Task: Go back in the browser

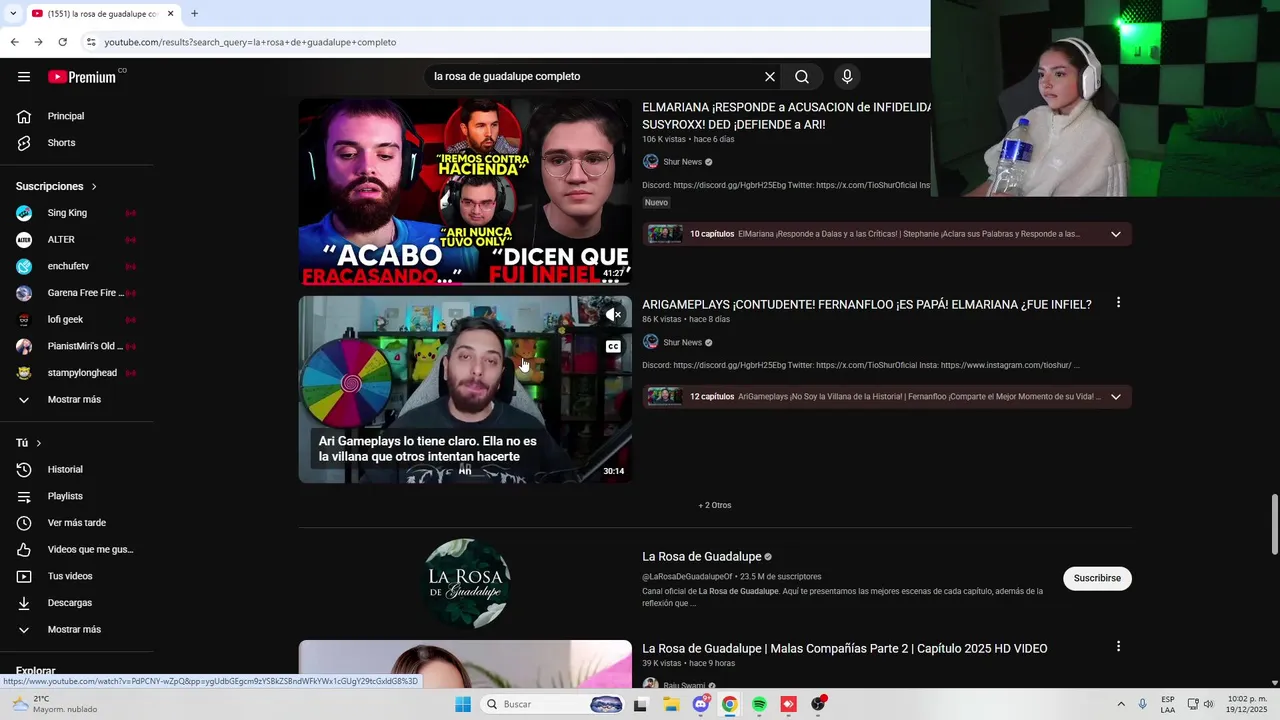Action: coord(14,42)
